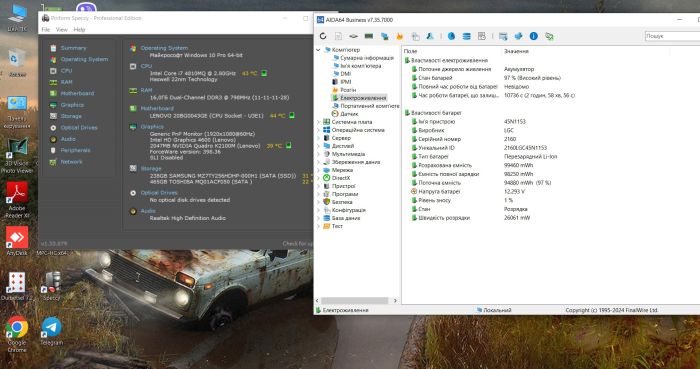Open the Telegram desktop shortcut
Image resolution: width=700 pixels, height=369 pixels.
coord(51,331)
